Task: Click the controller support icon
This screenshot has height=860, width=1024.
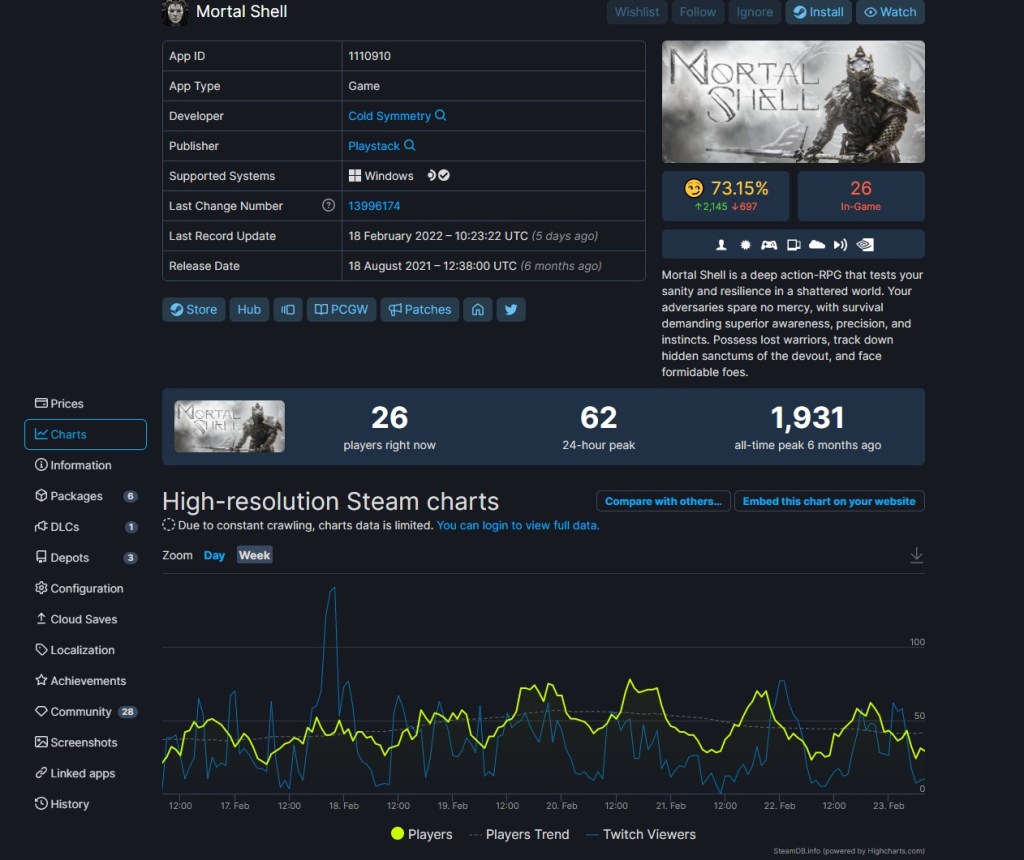Action: click(769, 245)
